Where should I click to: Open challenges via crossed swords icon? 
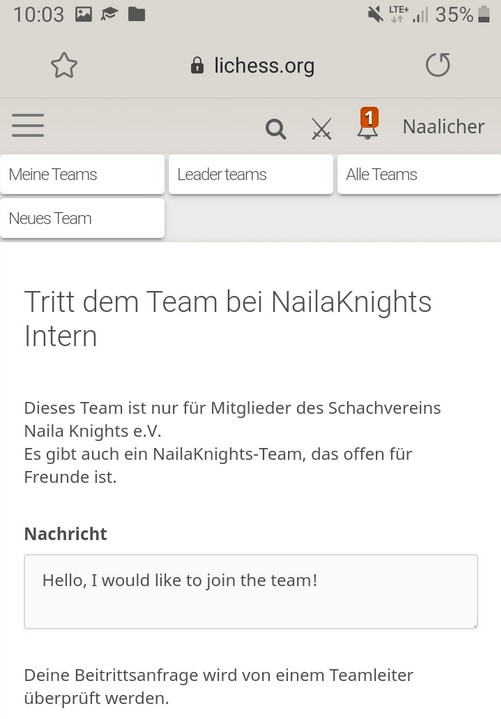[x=321, y=129]
